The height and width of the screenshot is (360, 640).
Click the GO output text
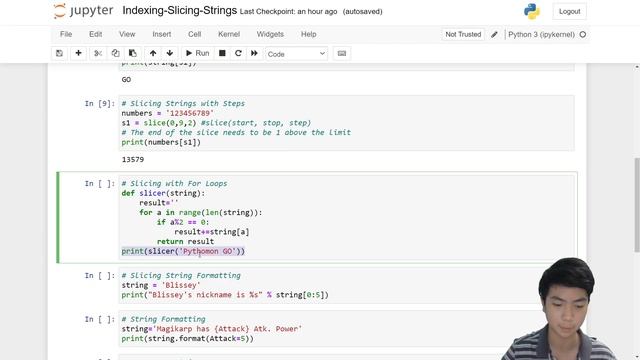pos(126,80)
